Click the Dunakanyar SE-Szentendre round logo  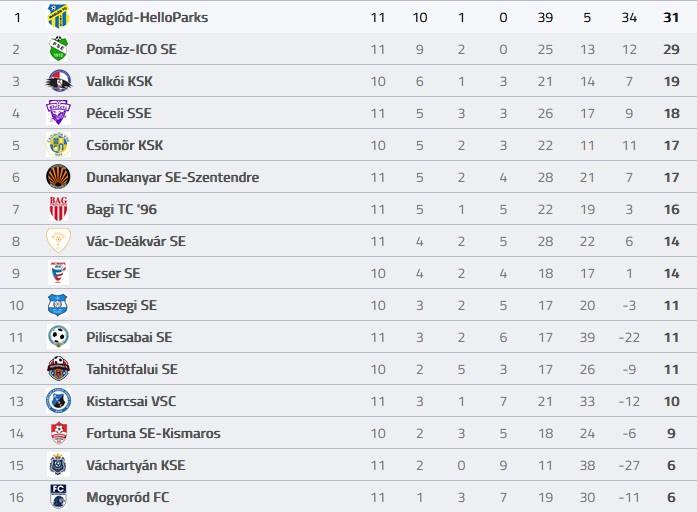(x=58, y=177)
